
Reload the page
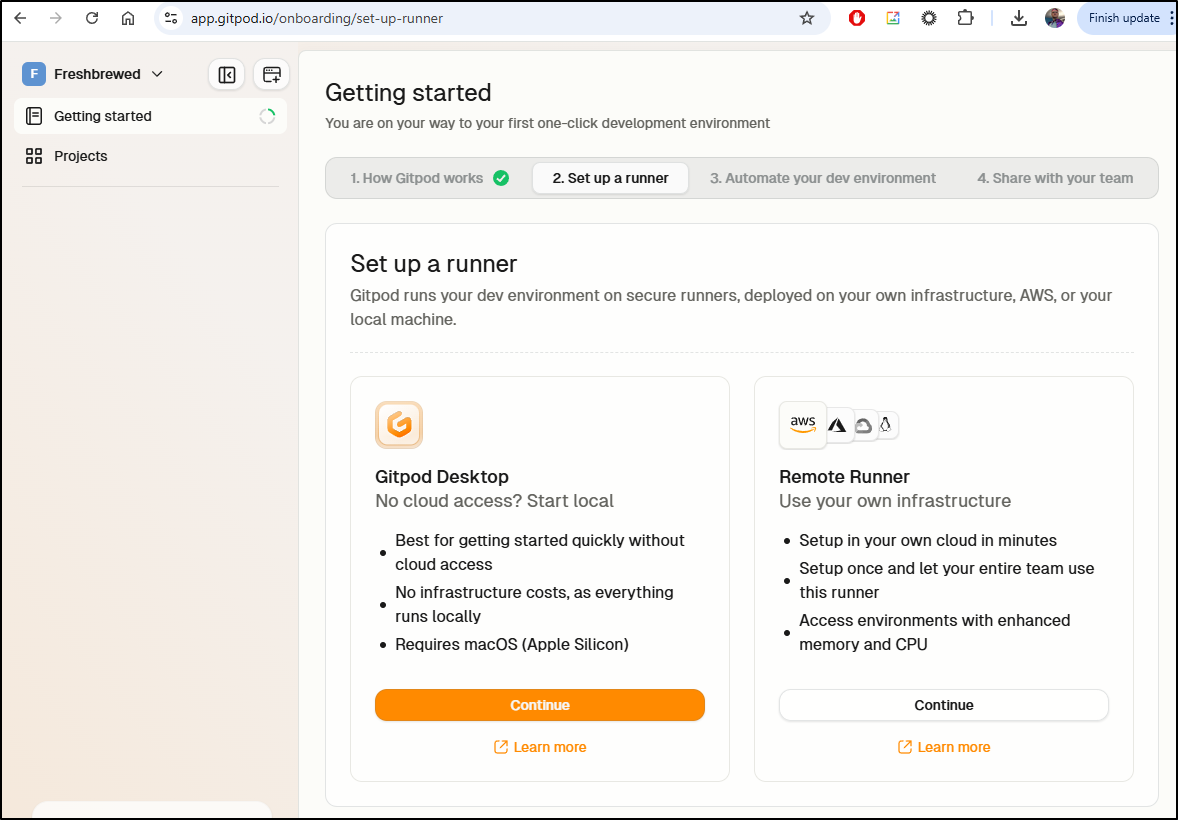92,18
